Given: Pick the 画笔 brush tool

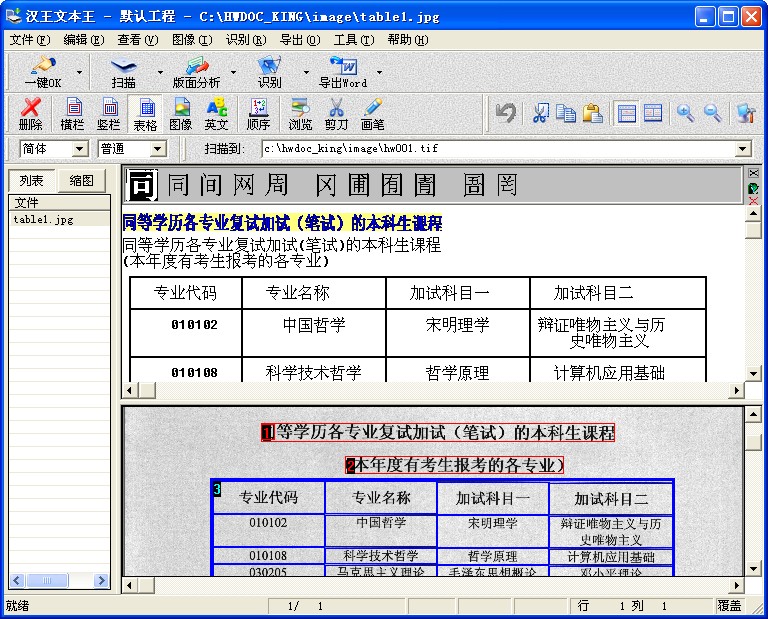Looking at the screenshot, I should click(x=372, y=114).
